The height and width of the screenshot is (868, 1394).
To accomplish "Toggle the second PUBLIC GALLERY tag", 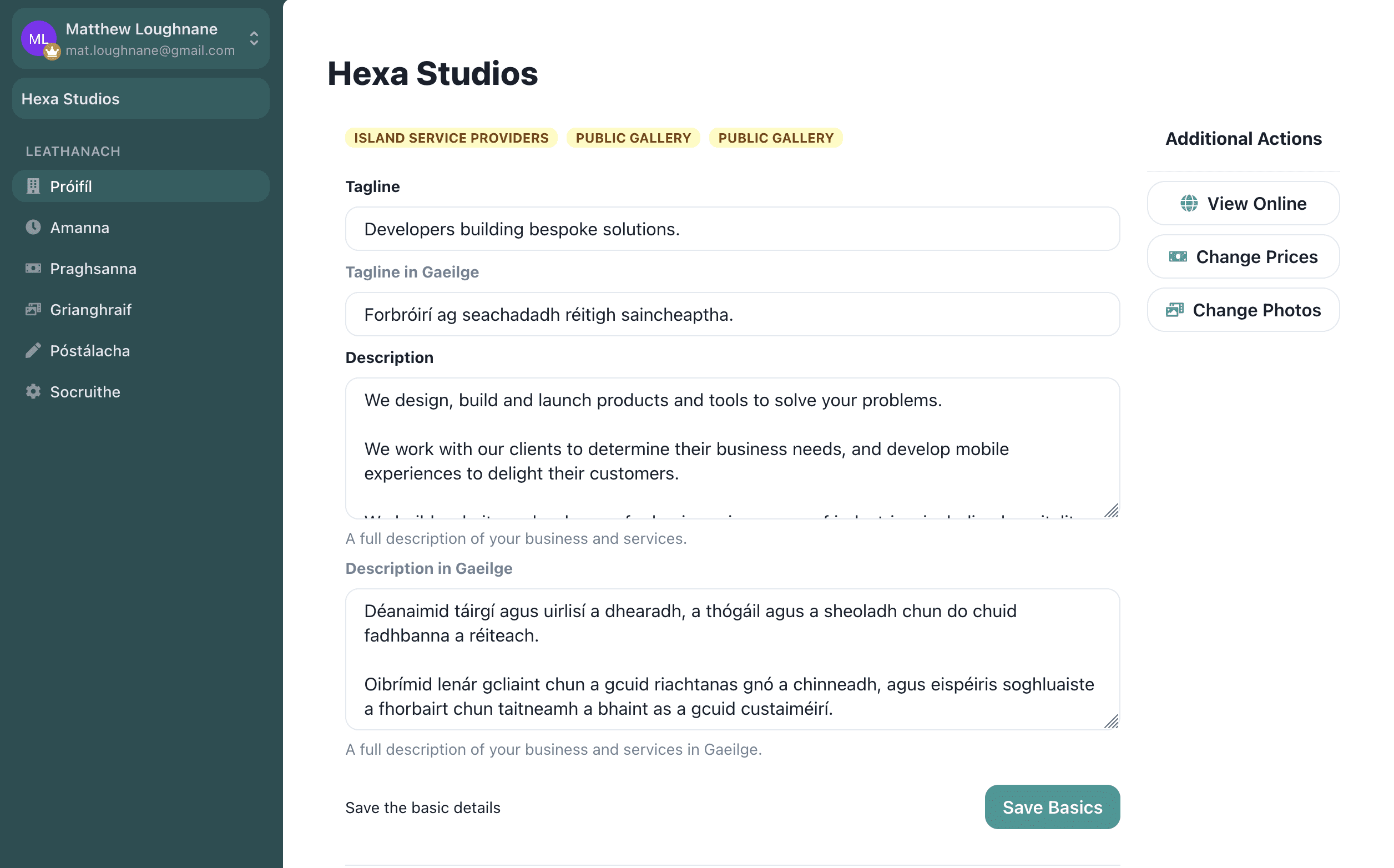I will [x=776, y=137].
